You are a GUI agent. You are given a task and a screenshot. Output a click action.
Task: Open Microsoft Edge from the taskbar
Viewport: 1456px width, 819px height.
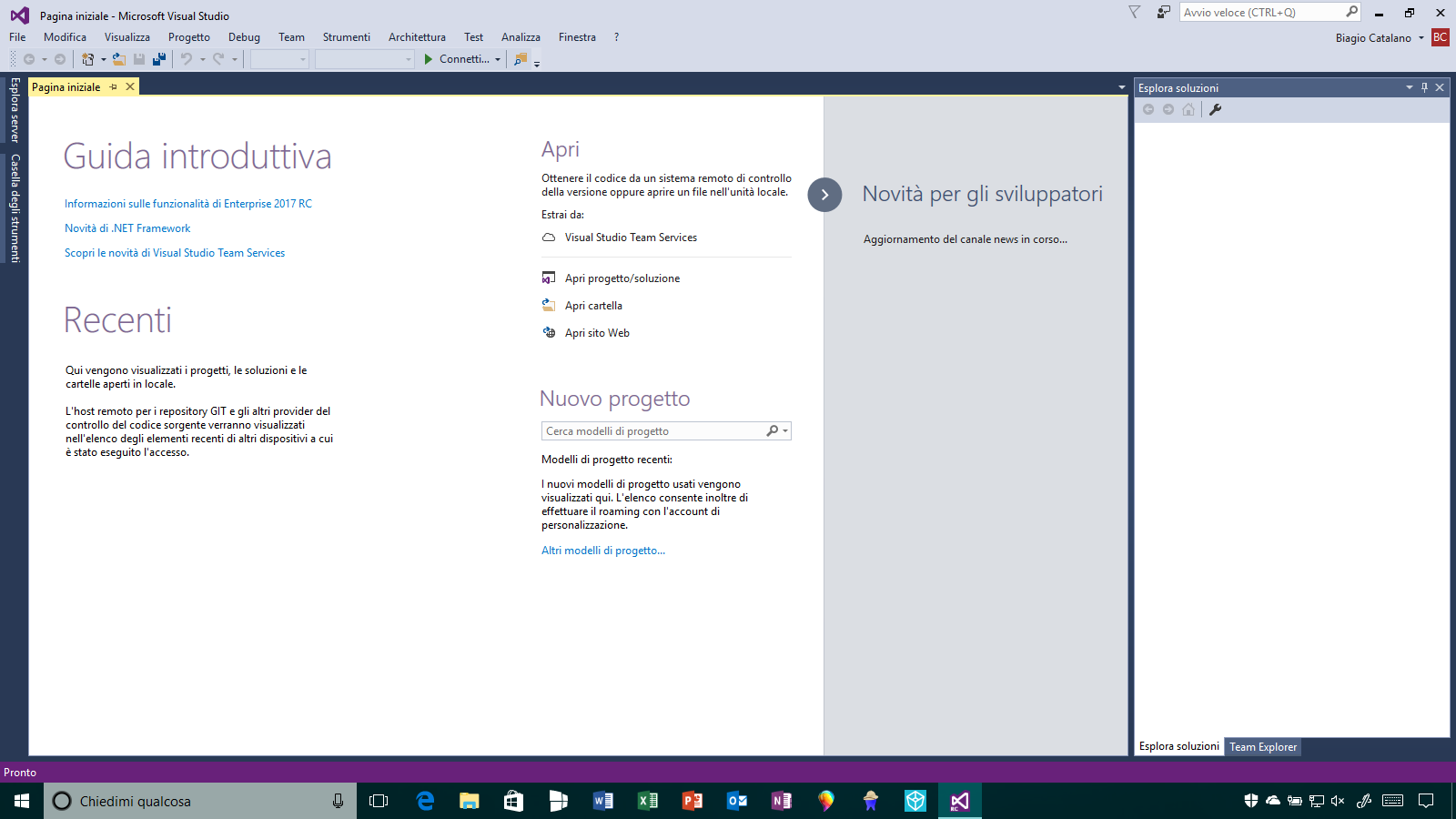point(424,801)
